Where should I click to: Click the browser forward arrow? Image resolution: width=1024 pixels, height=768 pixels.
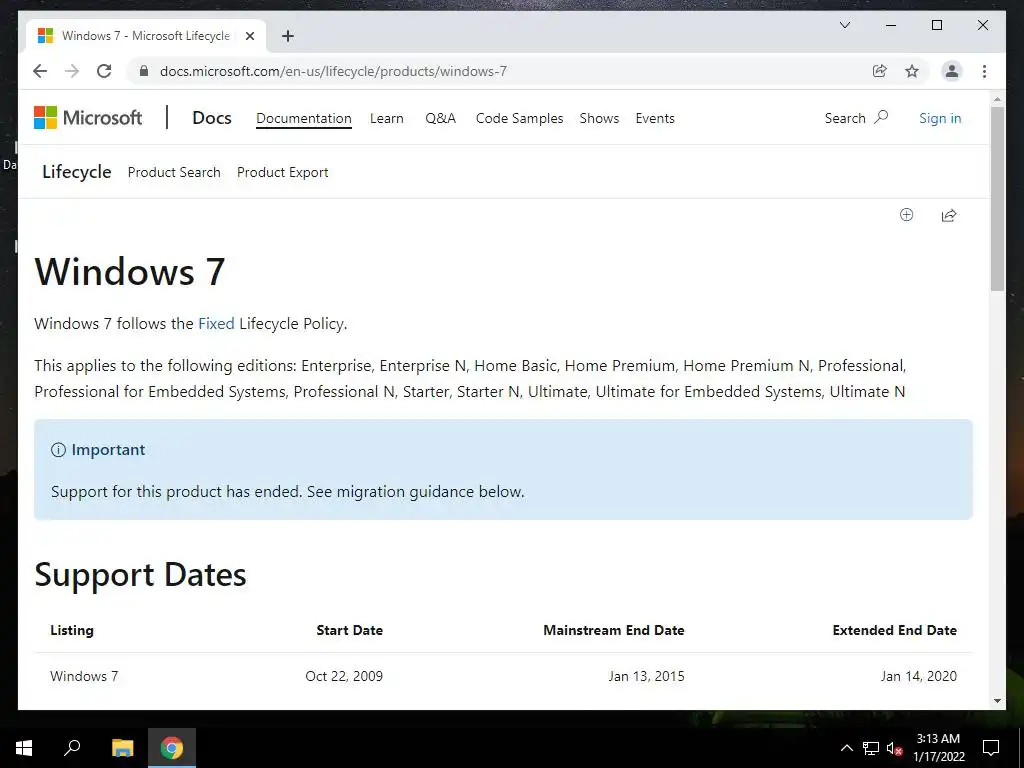pyautogui.click(x=72, y=71)
